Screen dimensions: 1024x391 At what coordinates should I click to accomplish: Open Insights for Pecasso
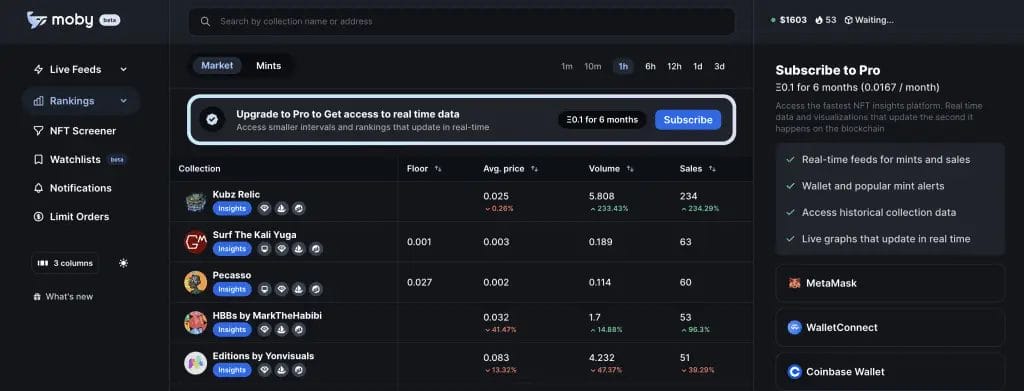click(232, 289)
